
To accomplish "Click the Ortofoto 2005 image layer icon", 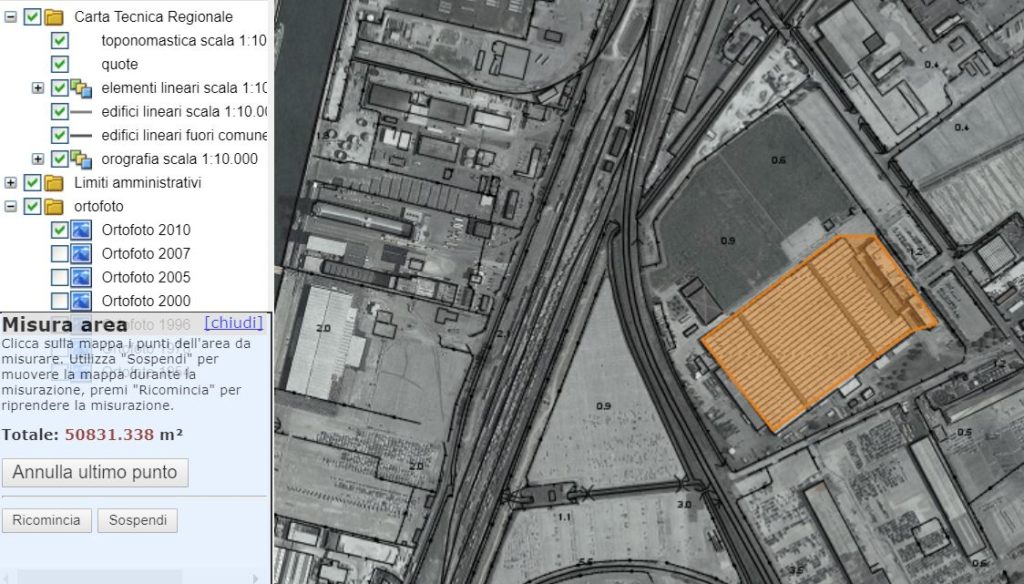I will [82, 277].
